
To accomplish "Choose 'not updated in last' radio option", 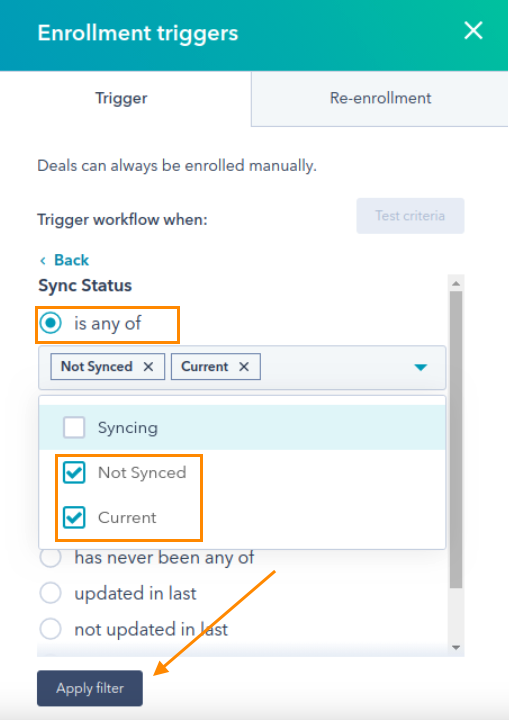I will tap(51, 629).
